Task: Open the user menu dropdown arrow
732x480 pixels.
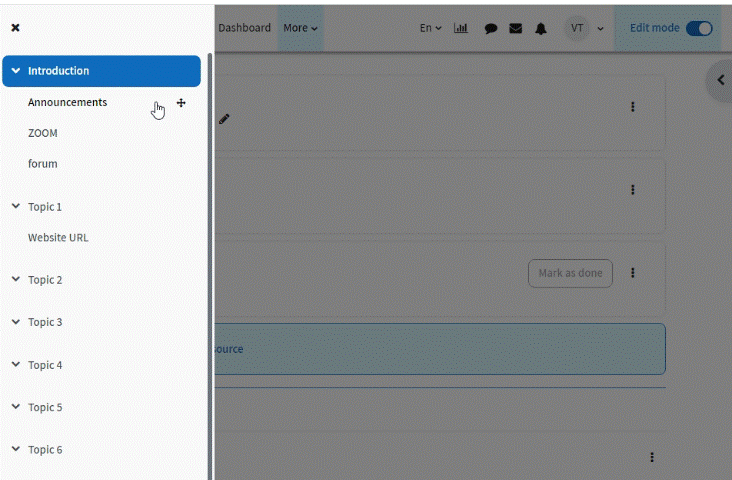Action: [x=600, y=28]
